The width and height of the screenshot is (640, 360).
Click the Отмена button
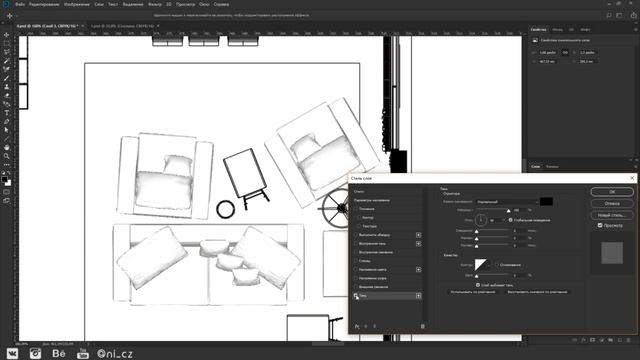[612, 203]
